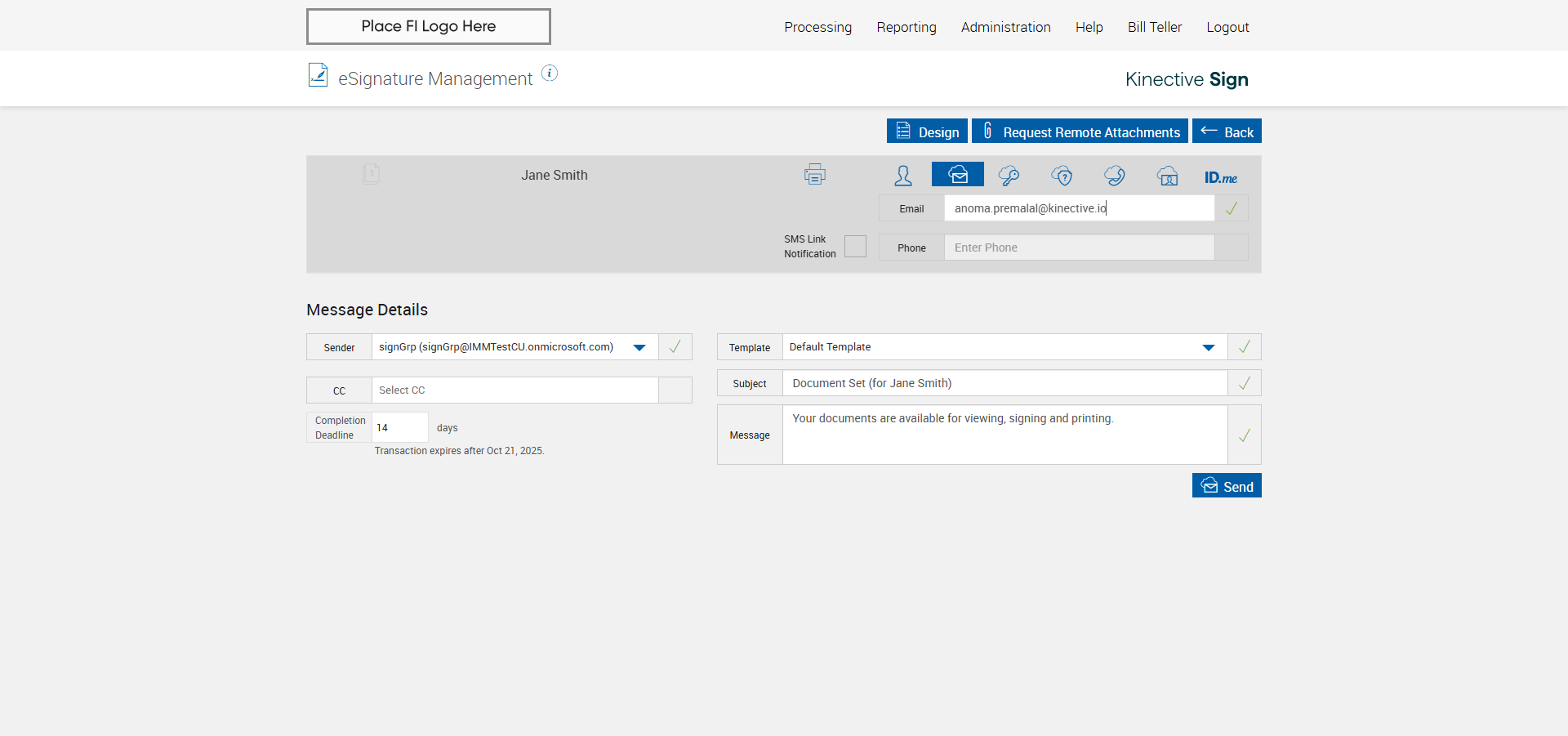
Task: Click the printer icon beside Jane Smith
Action: click(x=814, y=175)
